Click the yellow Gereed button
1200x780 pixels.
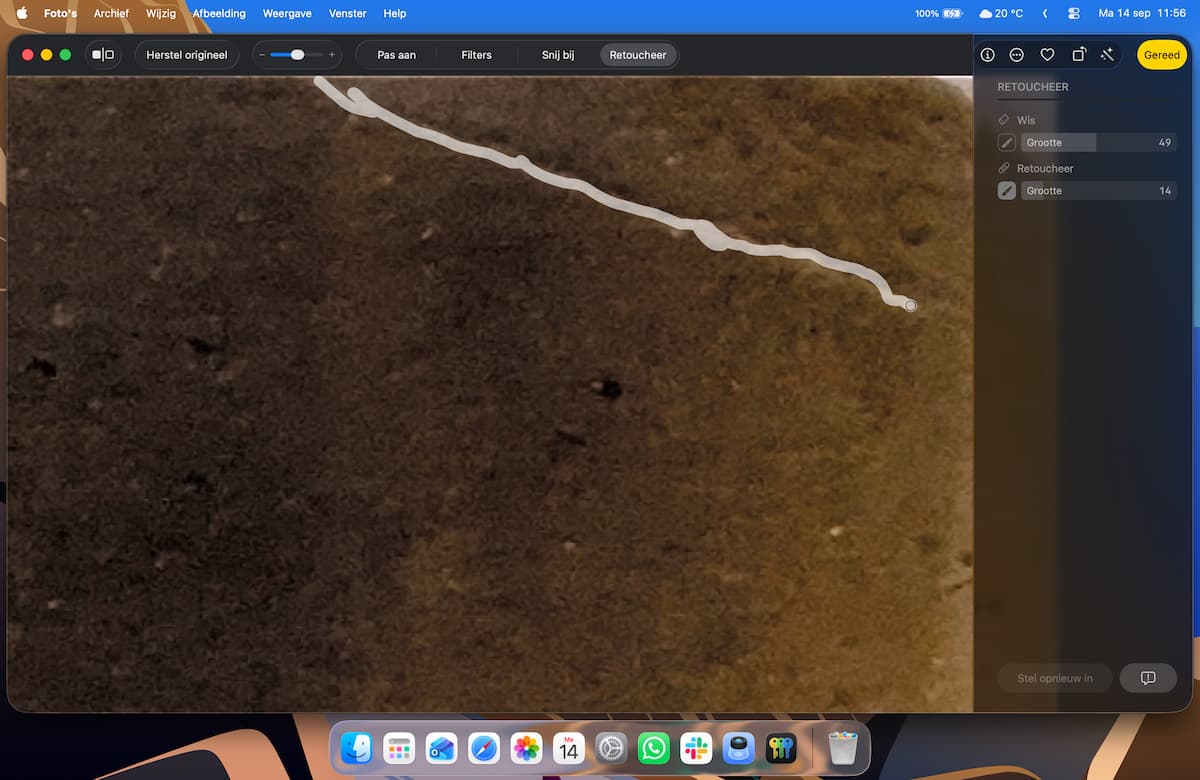click(x=1162, y=55)
